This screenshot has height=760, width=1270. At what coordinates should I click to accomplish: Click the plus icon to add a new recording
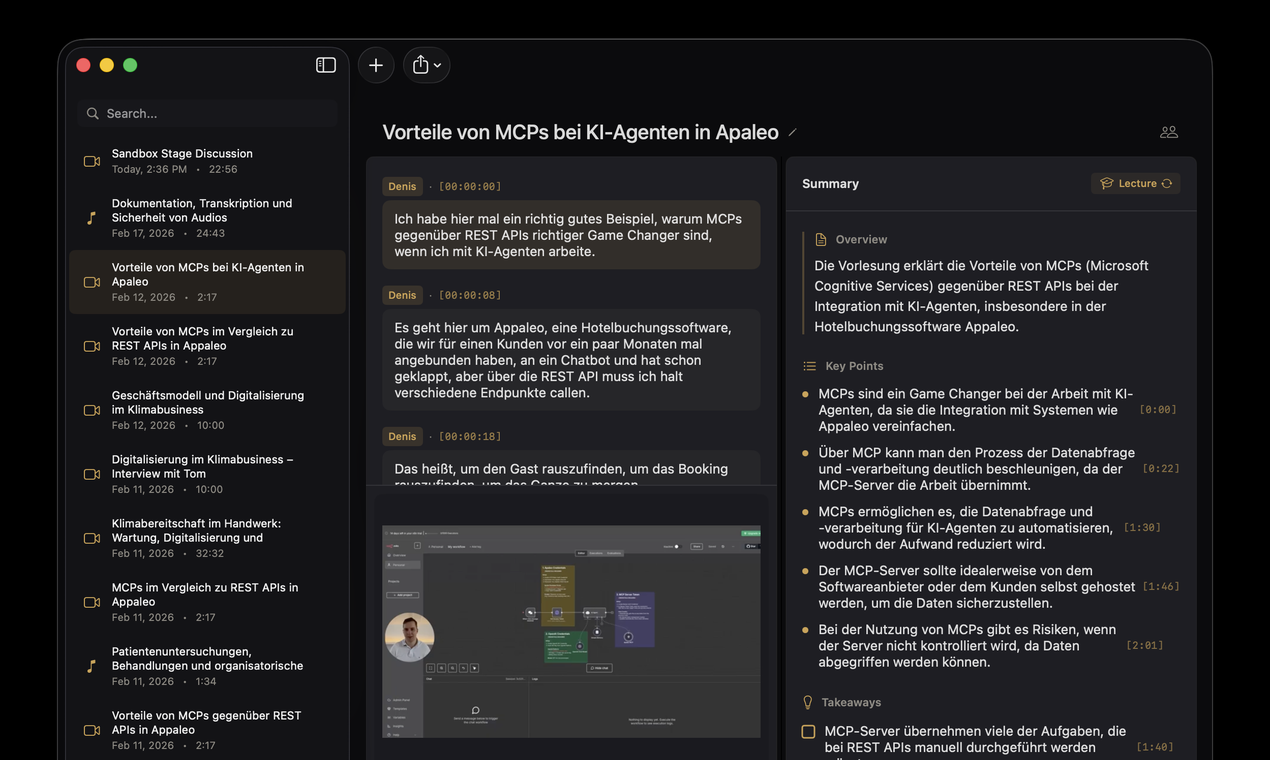pyautogui.click(x=376, y=64)
